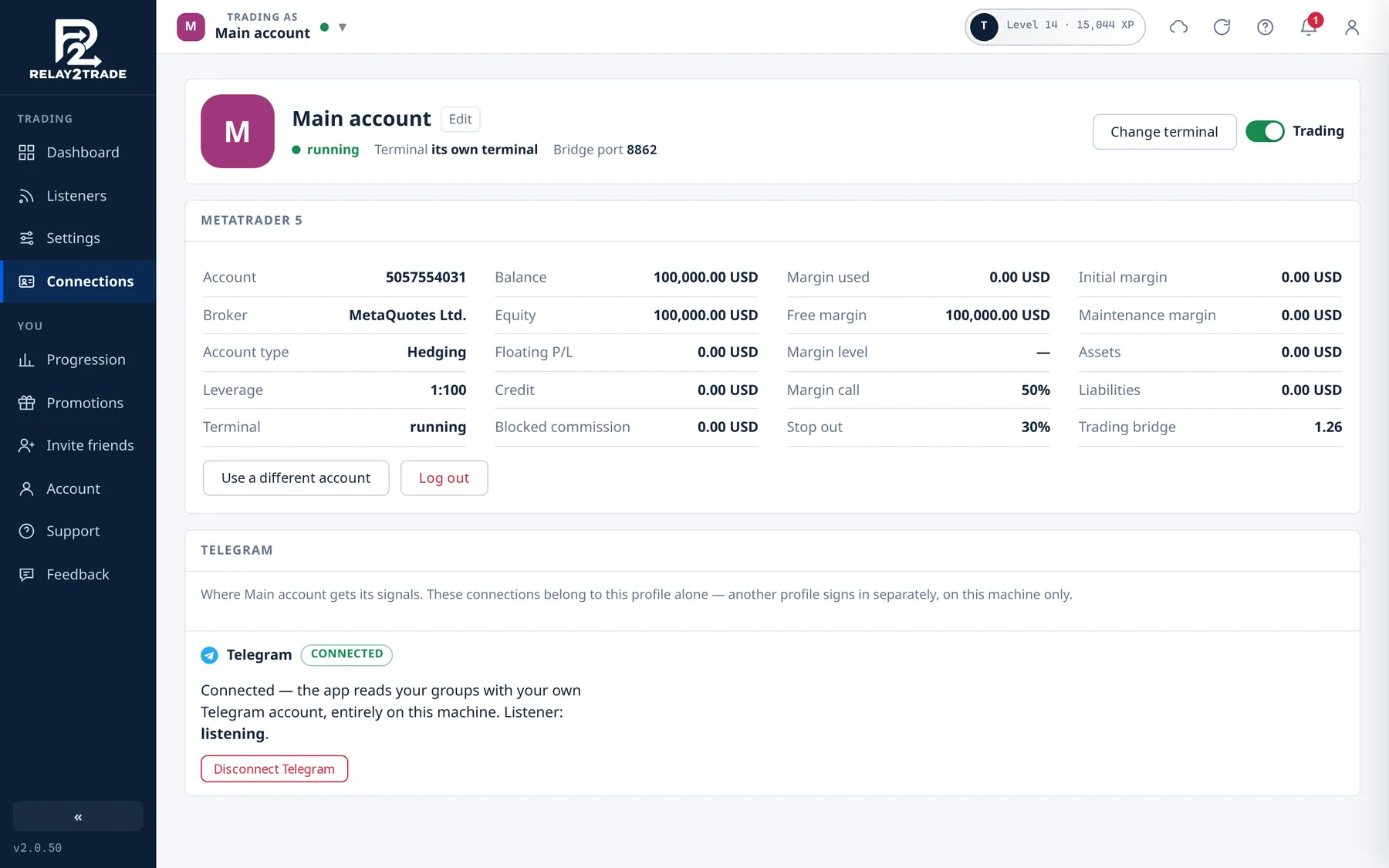Click the Support help icon in sidebar
The width and height of the screenshot is (1389, 868).
tap(26, 531)
